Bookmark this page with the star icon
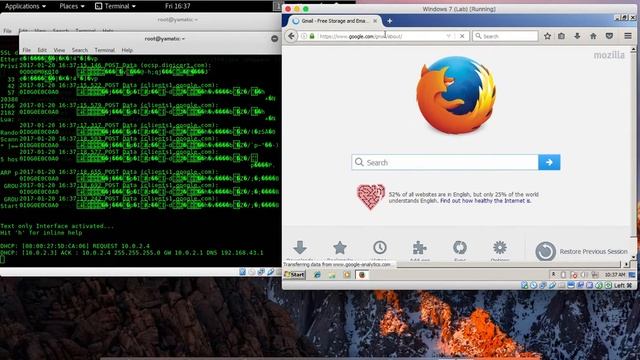Viewport: 640px width, 360px height. point(547,36)
